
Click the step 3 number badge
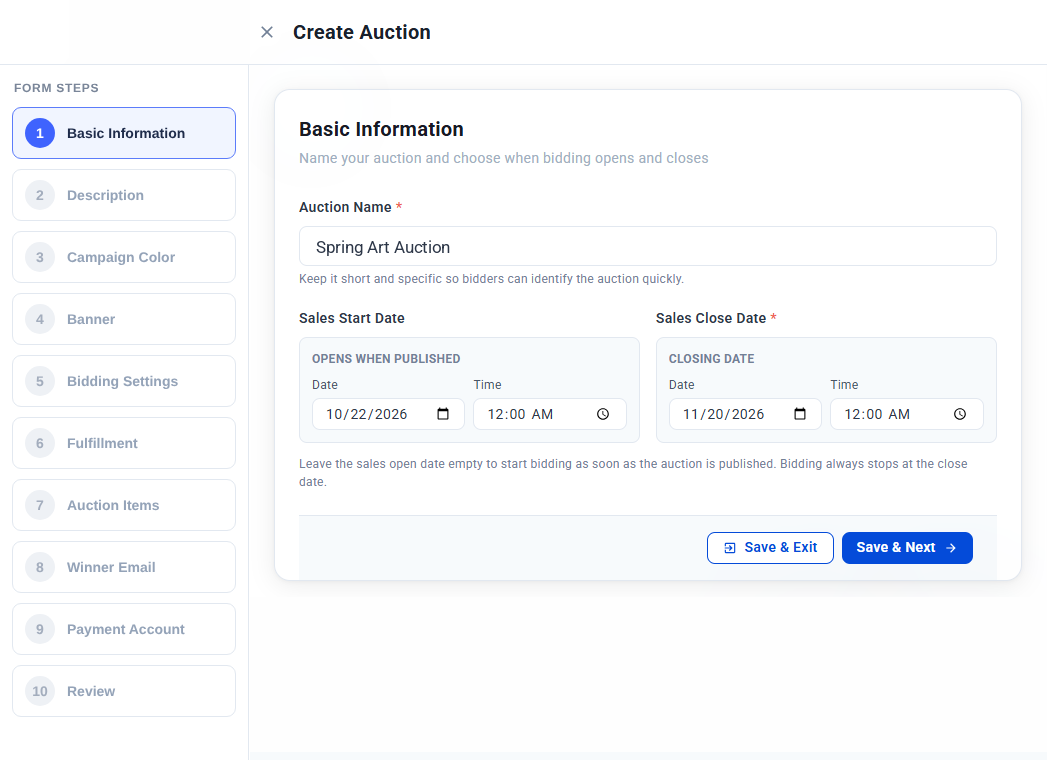coord(40,257)
